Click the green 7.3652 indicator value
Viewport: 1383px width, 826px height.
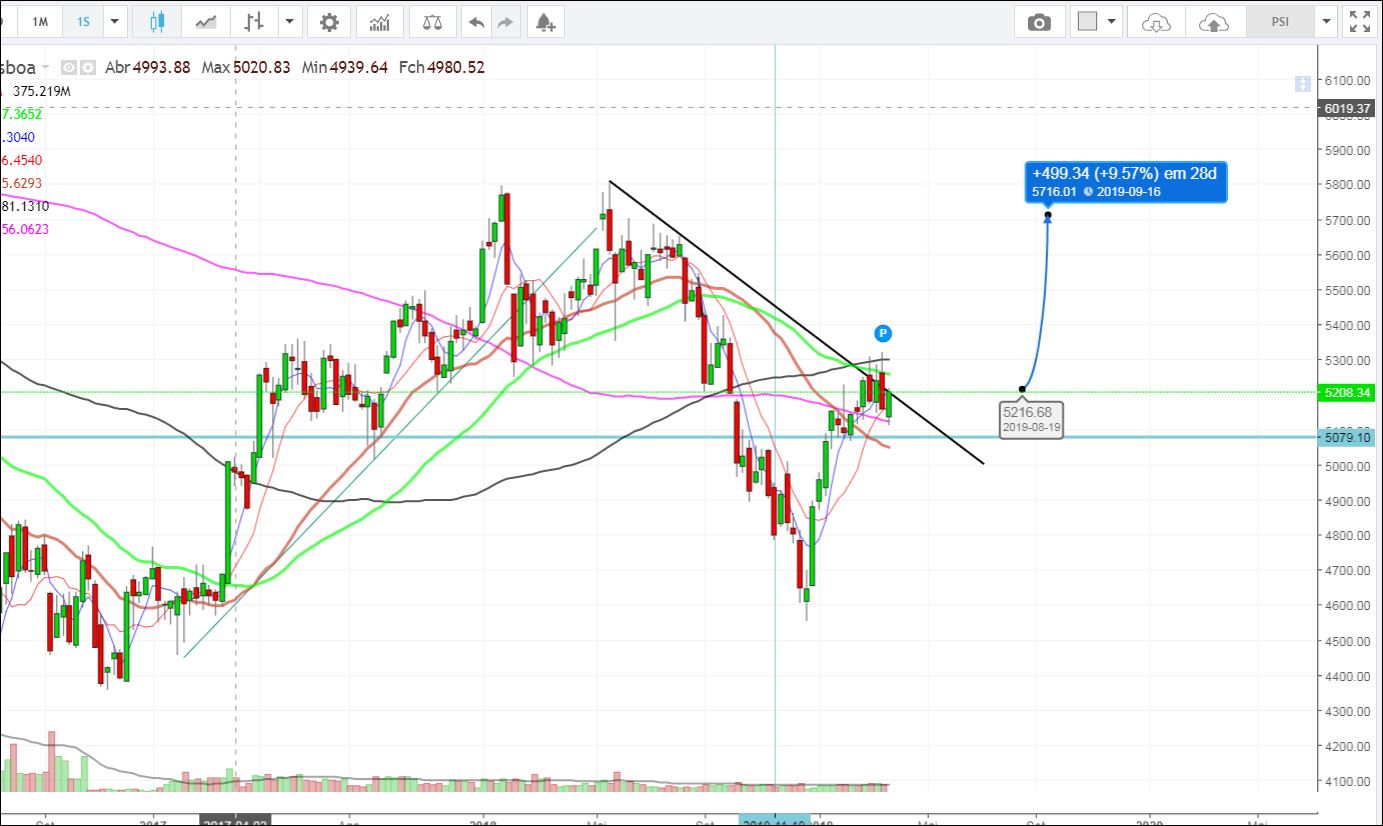coord(21,114)
